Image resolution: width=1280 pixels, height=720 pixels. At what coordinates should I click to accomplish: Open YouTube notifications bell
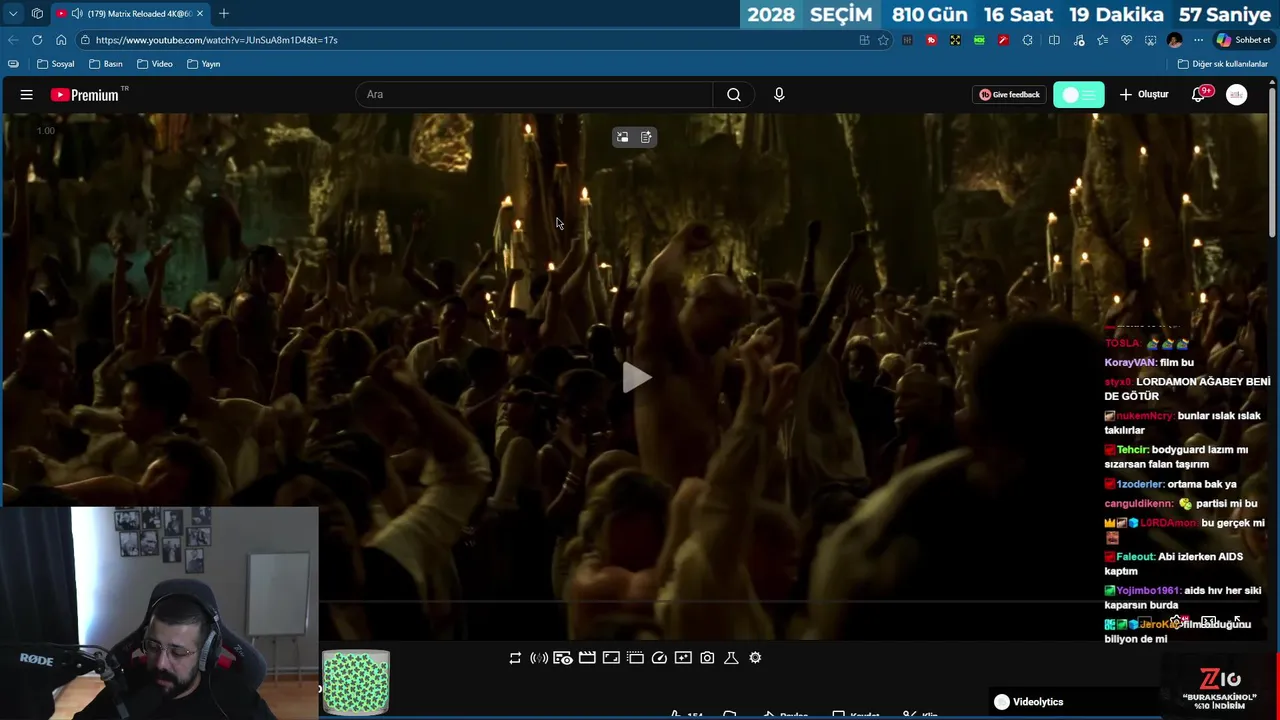click(x=1199, y=94)
